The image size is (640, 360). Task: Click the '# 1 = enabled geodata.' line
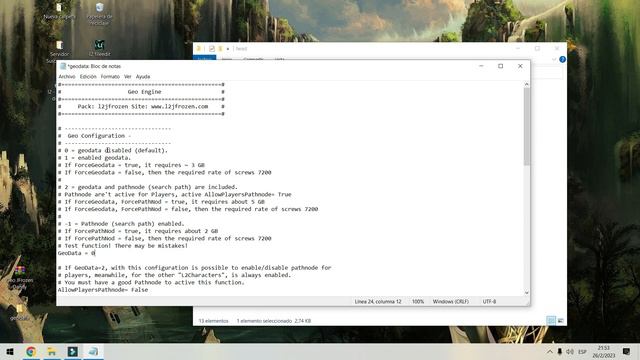point(94,158)
